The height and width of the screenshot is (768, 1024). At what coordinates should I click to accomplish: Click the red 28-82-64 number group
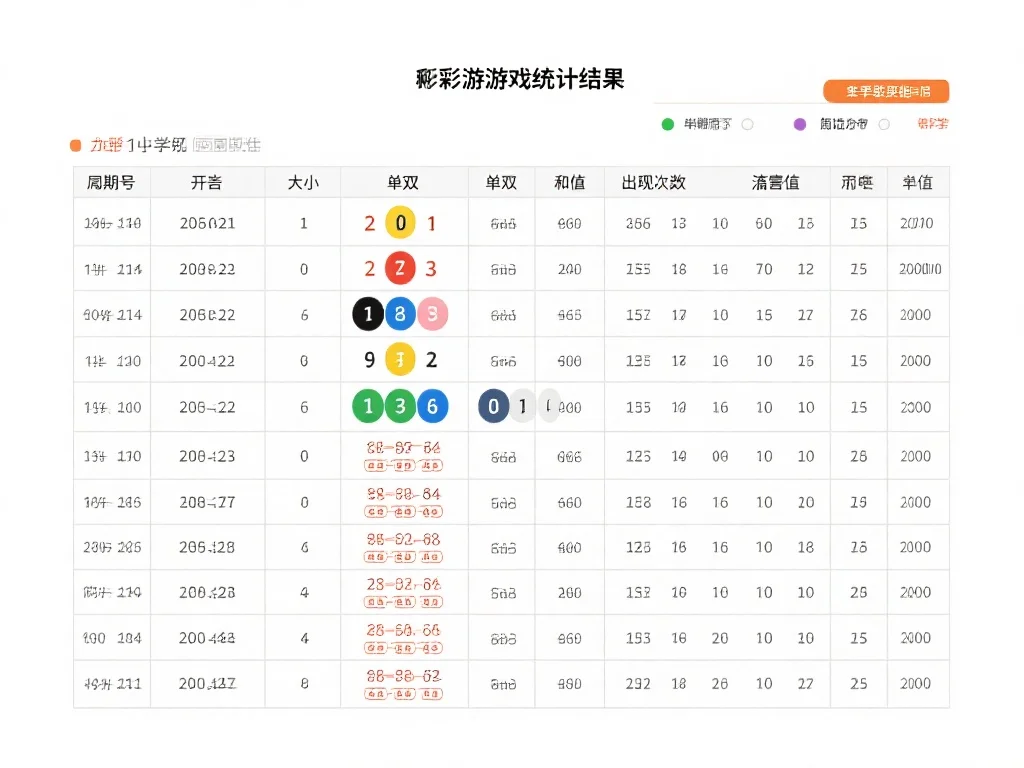coord(404,584)
